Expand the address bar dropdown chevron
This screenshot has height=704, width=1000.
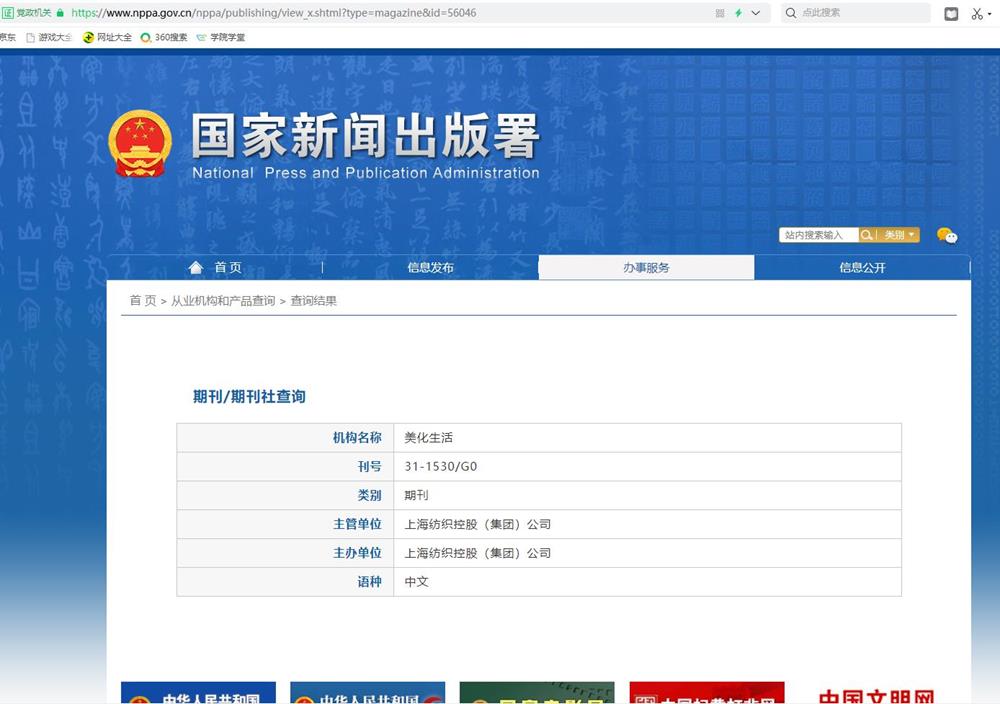click(x=756, y=13)
